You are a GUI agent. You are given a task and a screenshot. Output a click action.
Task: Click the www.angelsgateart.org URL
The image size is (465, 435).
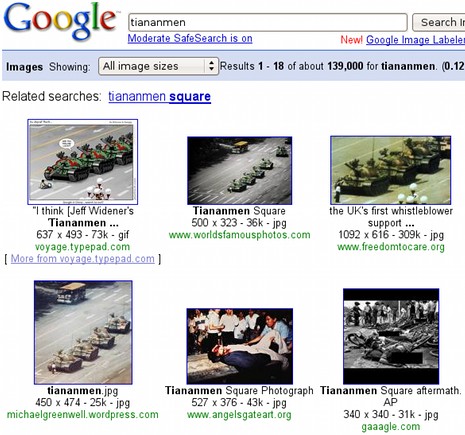click(x=239, y=415)
